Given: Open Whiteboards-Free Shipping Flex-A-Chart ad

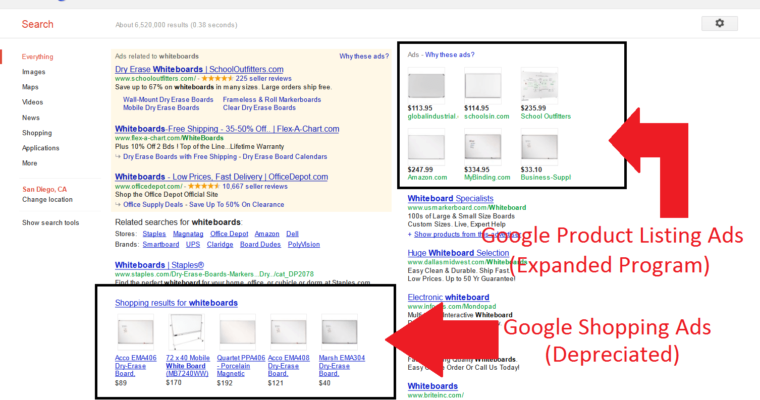Looking at the screenshot, I should coord(227,129).
